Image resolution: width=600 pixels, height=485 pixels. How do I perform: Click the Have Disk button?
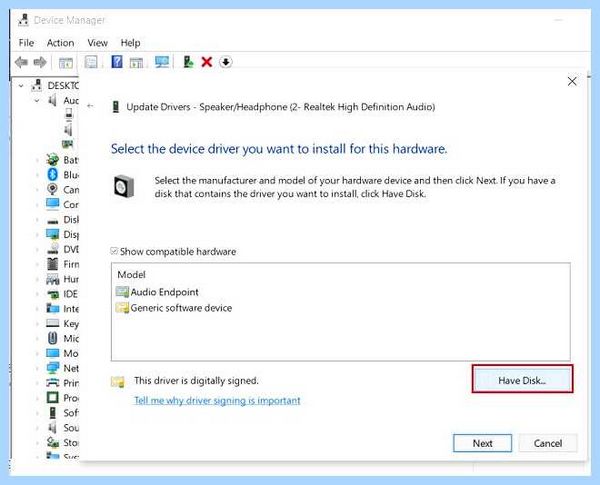point(522,379)
